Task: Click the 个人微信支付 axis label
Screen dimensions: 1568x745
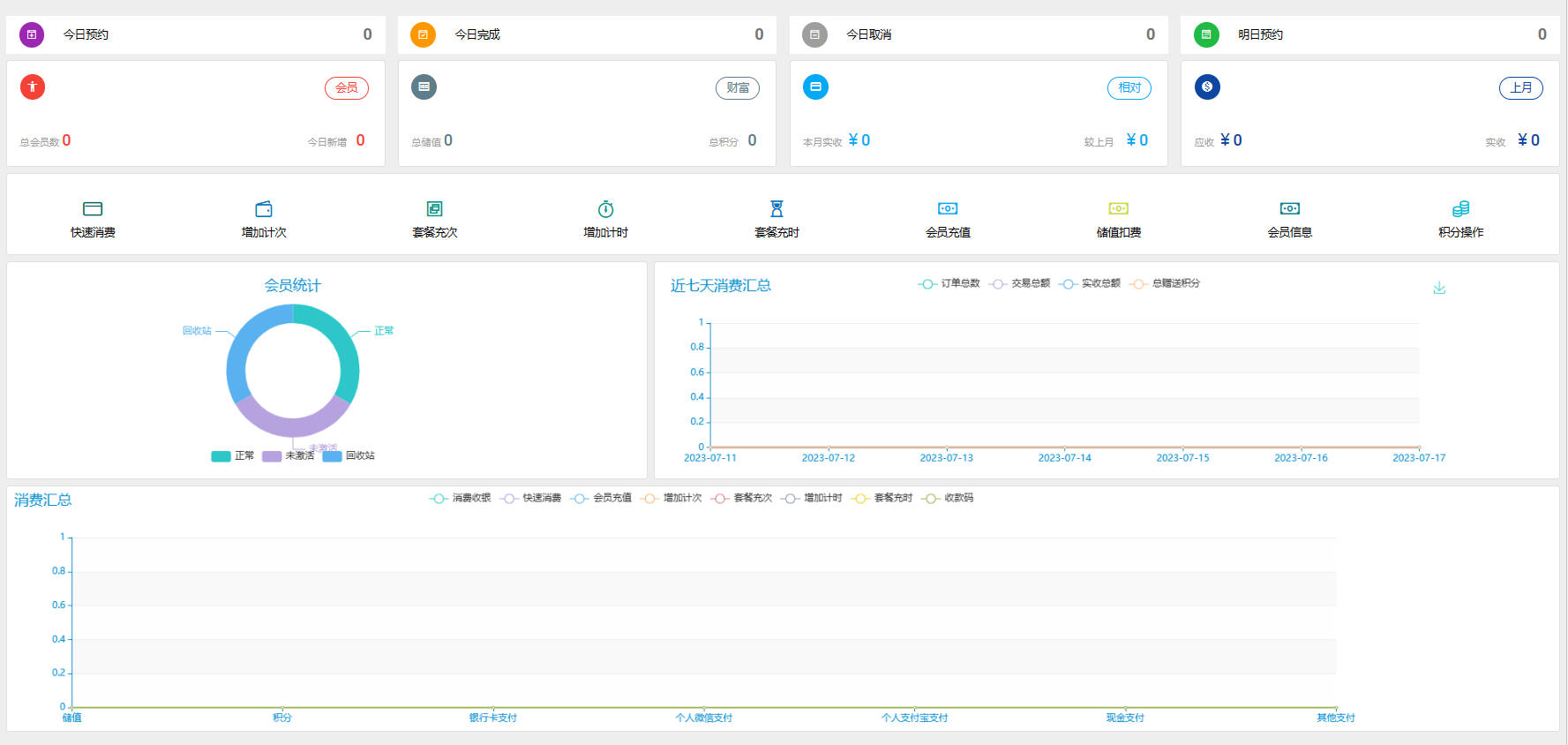Action: click(x=704, y=718)
